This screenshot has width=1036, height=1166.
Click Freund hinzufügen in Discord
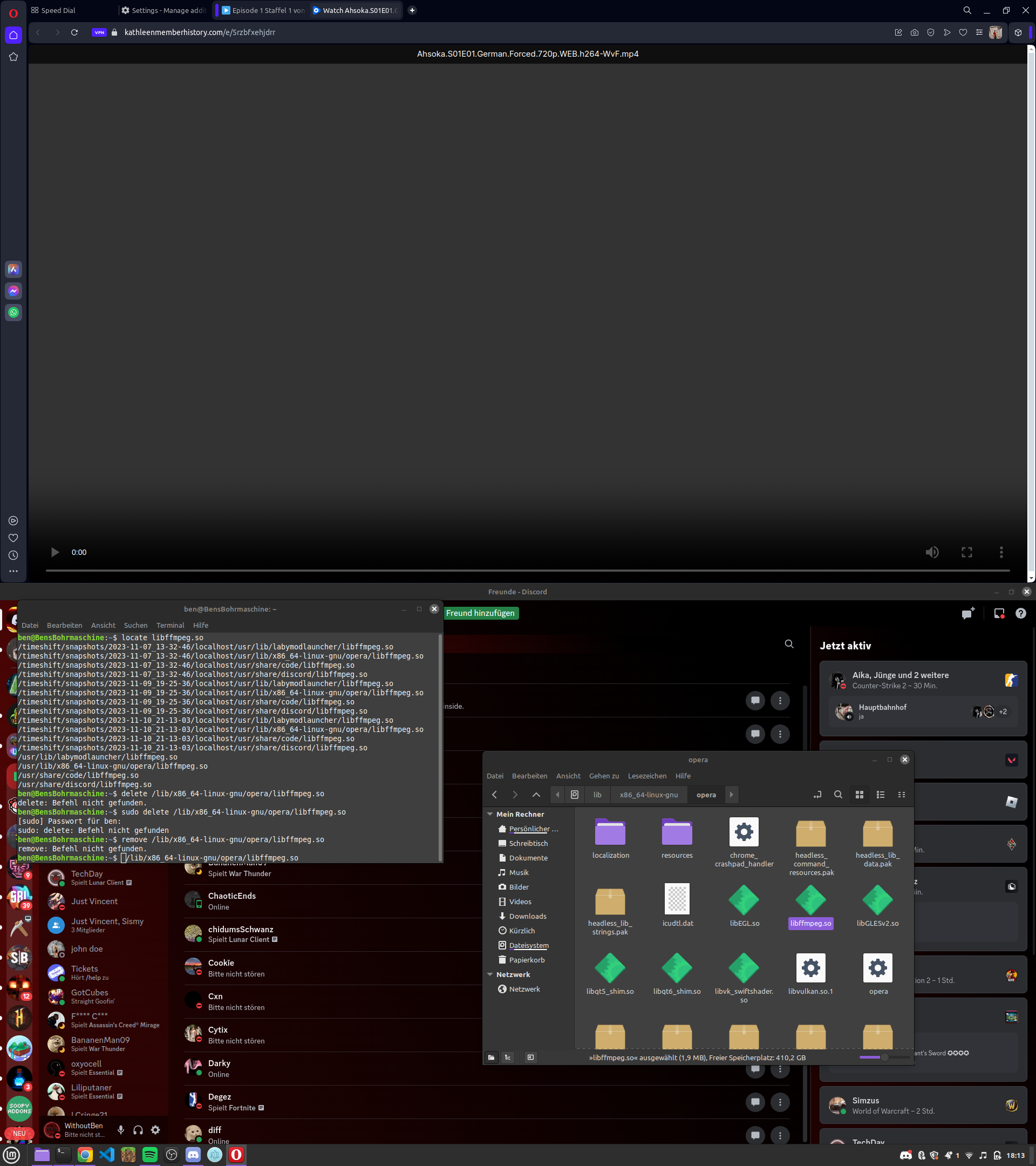click(480, 613)
